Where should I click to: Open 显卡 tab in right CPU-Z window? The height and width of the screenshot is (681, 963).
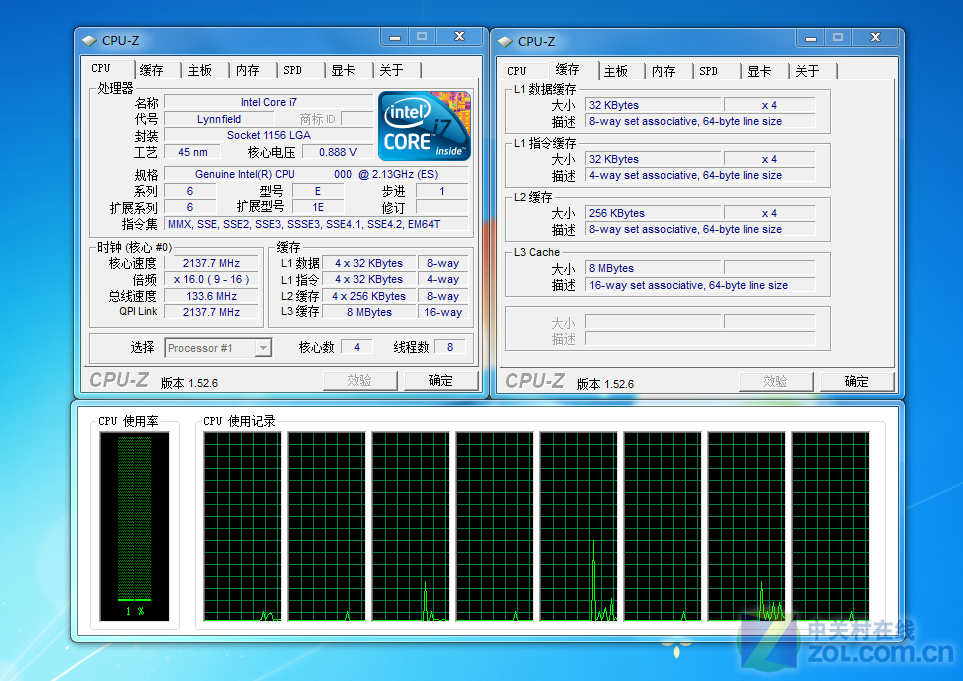[759, 71]
